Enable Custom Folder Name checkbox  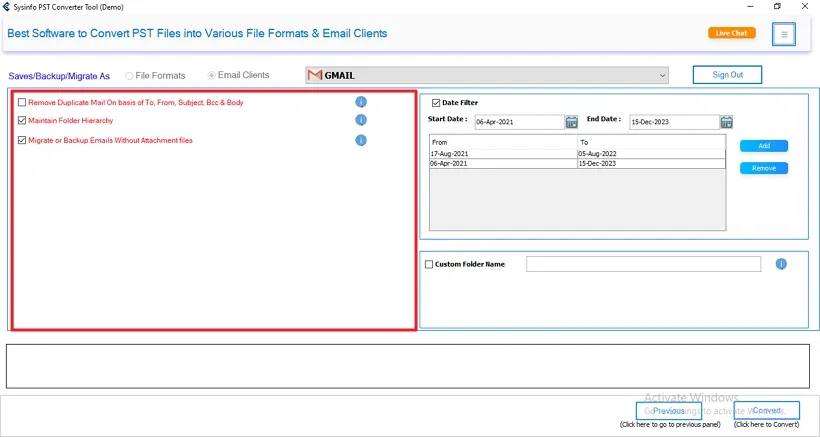click(x=429, y=264)
